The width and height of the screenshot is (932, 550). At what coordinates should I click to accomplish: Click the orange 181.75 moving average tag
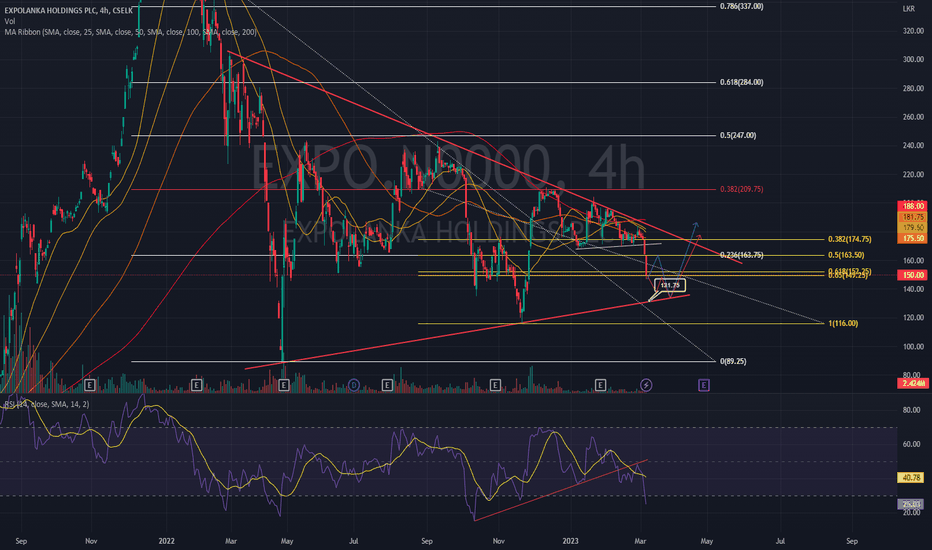[912, 217]
